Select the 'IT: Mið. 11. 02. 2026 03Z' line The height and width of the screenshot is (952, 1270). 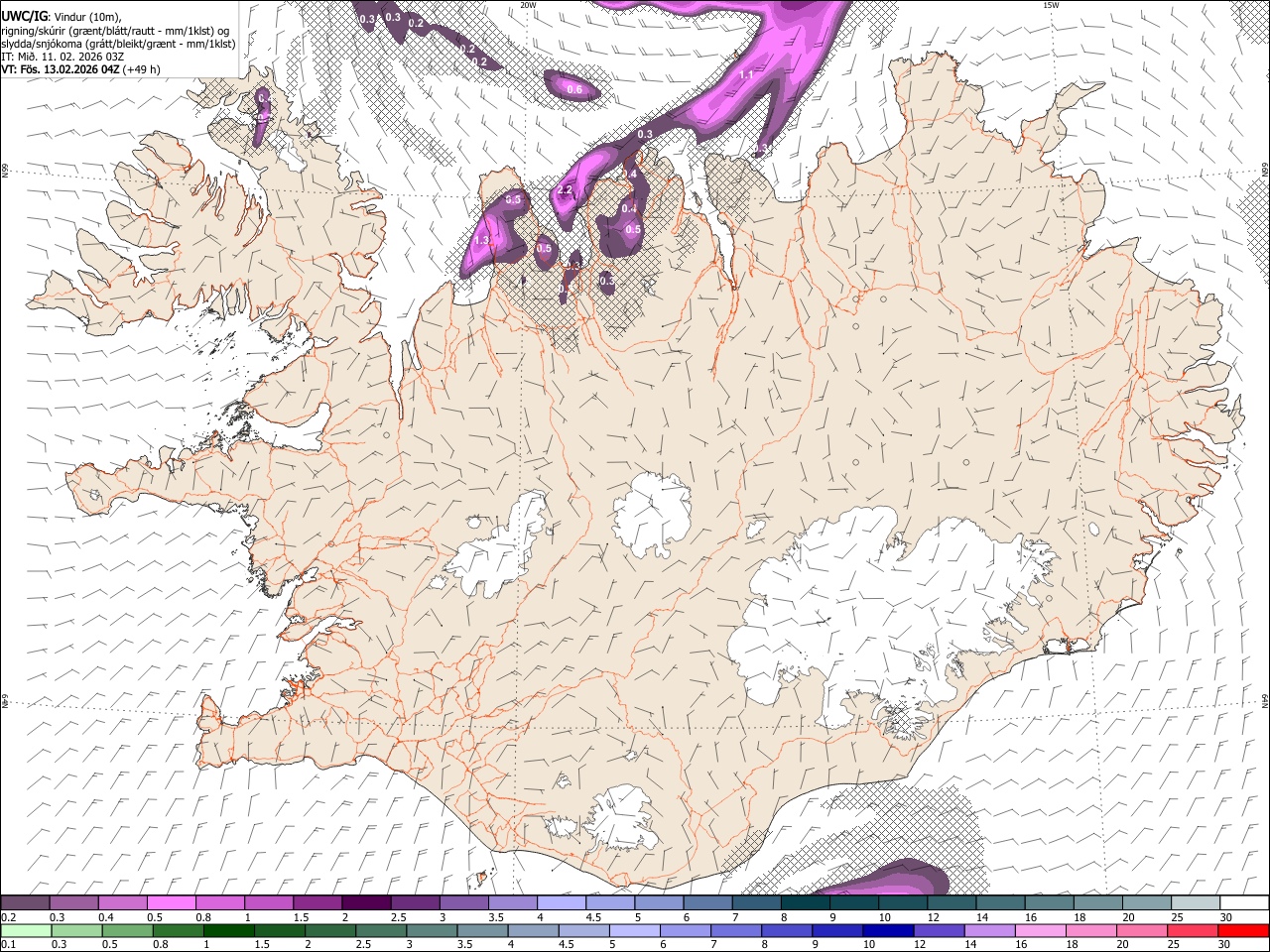(x=63, y=57)
